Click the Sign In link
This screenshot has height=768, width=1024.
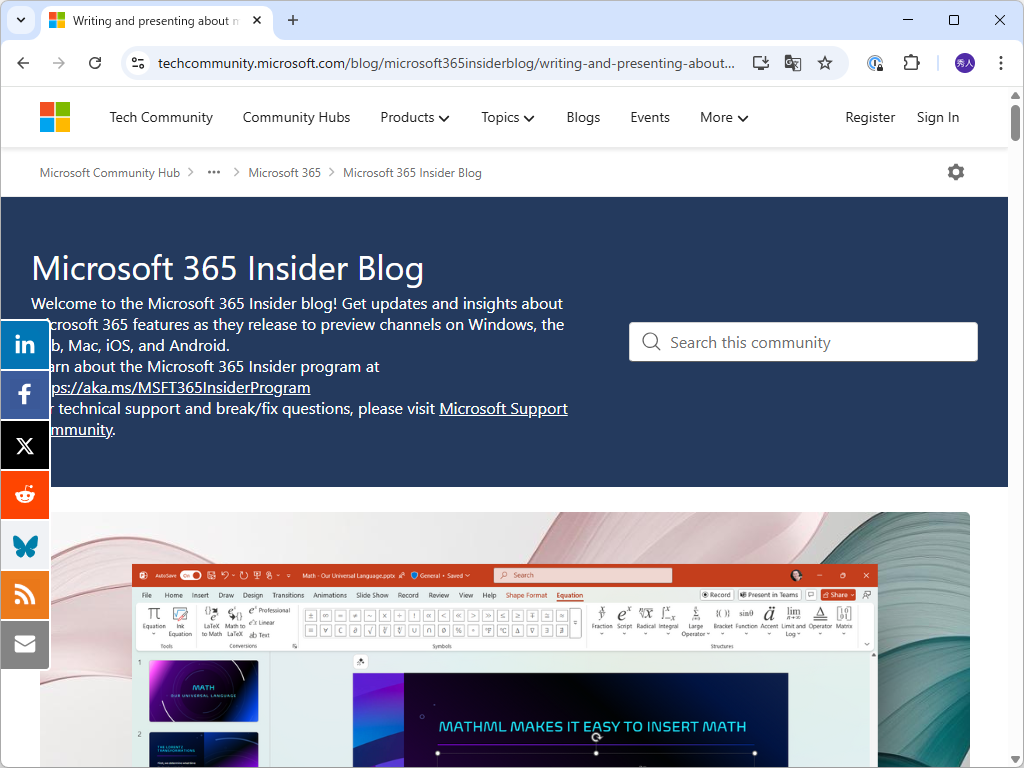[937, 117]
